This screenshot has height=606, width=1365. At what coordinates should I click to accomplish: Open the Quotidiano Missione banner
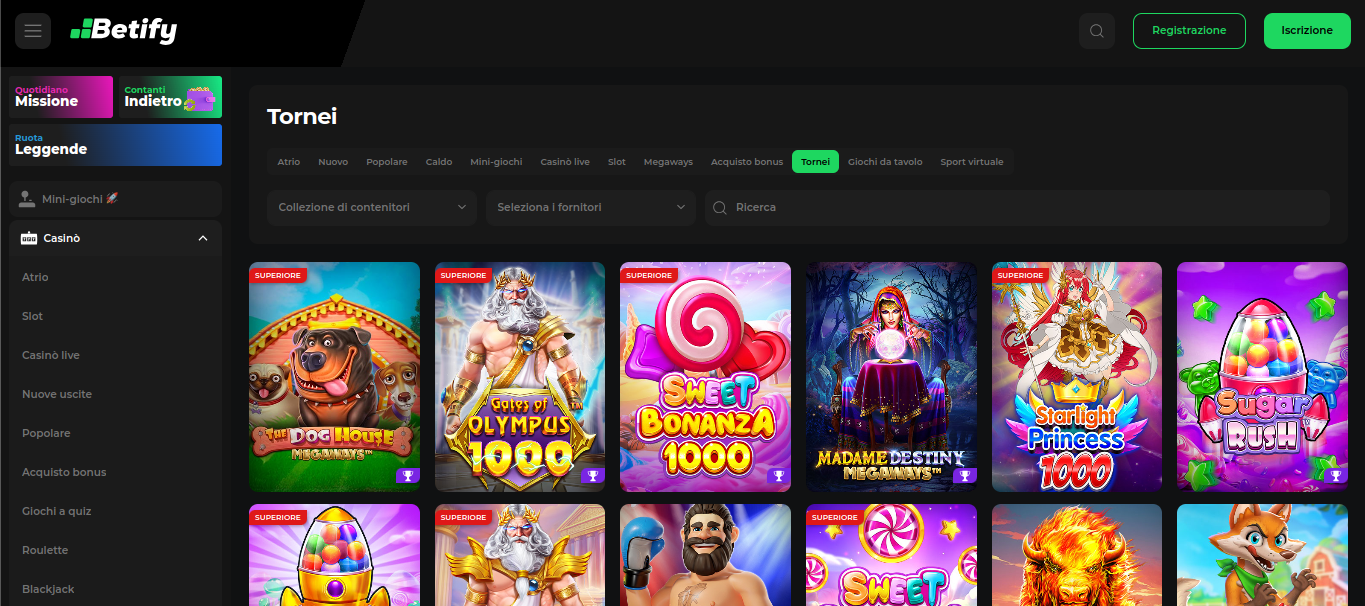[x=61, y=97]
